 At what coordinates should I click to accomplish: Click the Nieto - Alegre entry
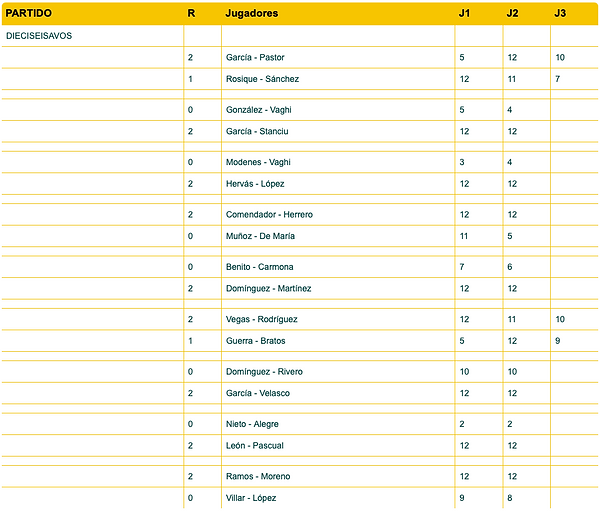252,424
